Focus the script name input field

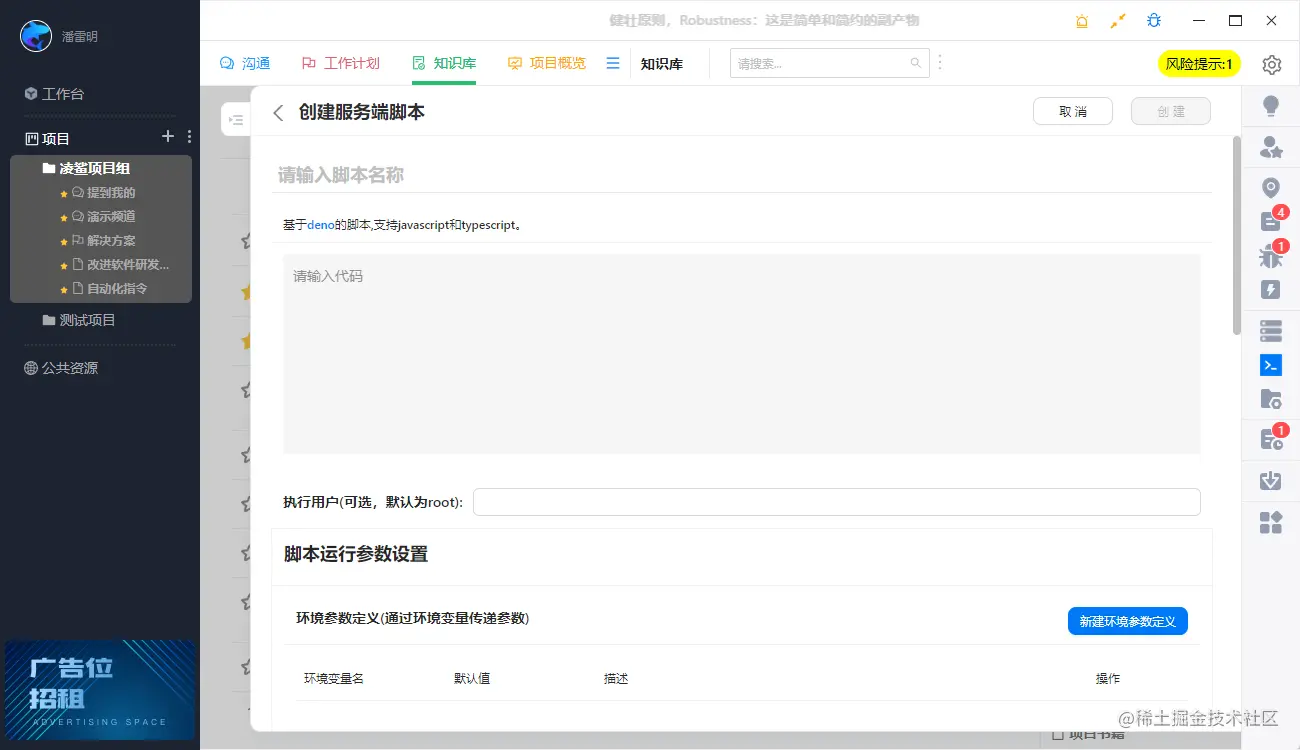742,175
